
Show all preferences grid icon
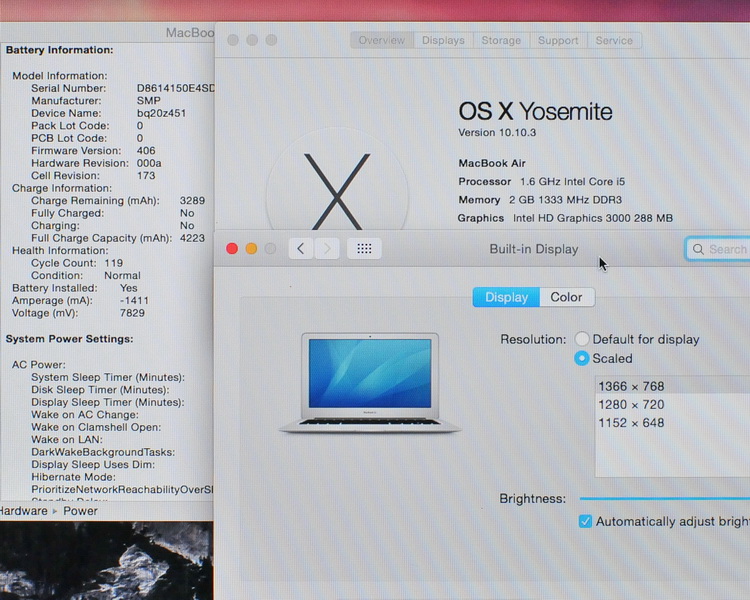point(364,248)
